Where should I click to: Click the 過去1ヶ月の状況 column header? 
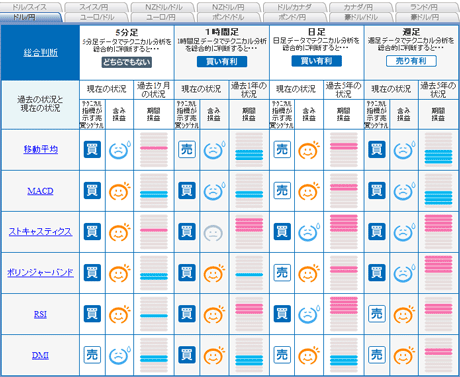coord(154,90)
